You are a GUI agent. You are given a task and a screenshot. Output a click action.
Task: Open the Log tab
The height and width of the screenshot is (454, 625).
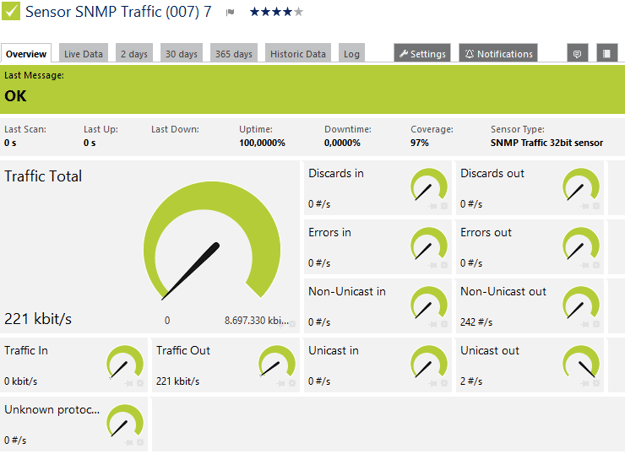point(352,53)
